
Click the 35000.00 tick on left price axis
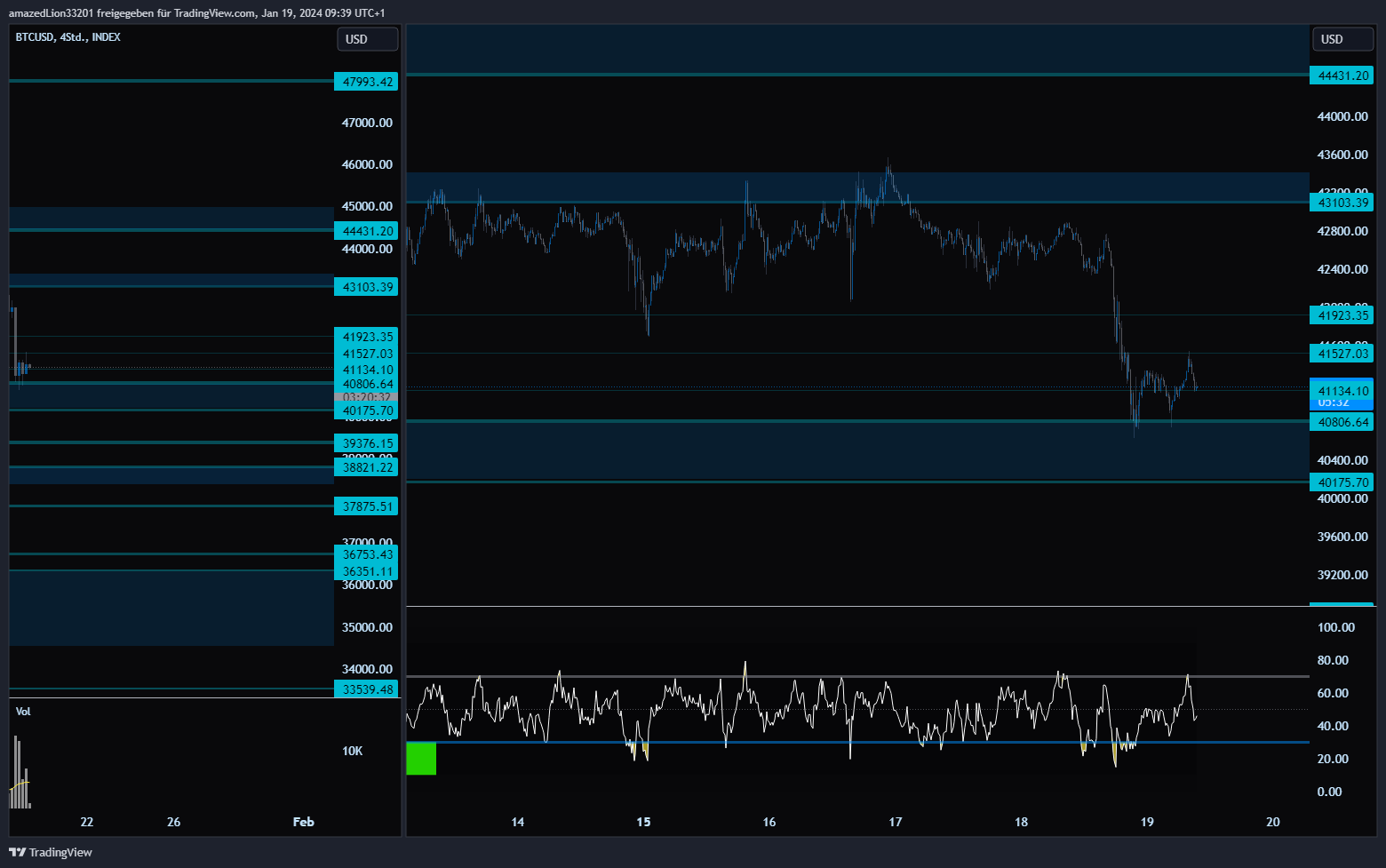point(367,627)
